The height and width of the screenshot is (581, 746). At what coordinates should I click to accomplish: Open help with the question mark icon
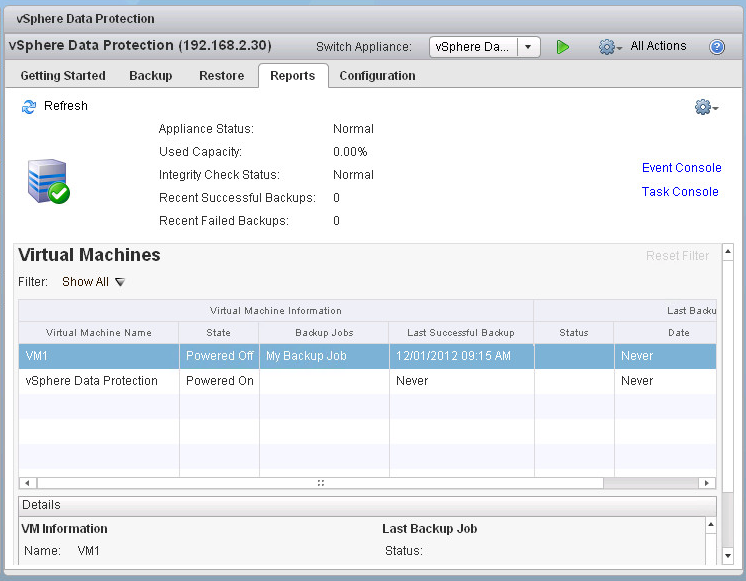[x=717, y=47]
